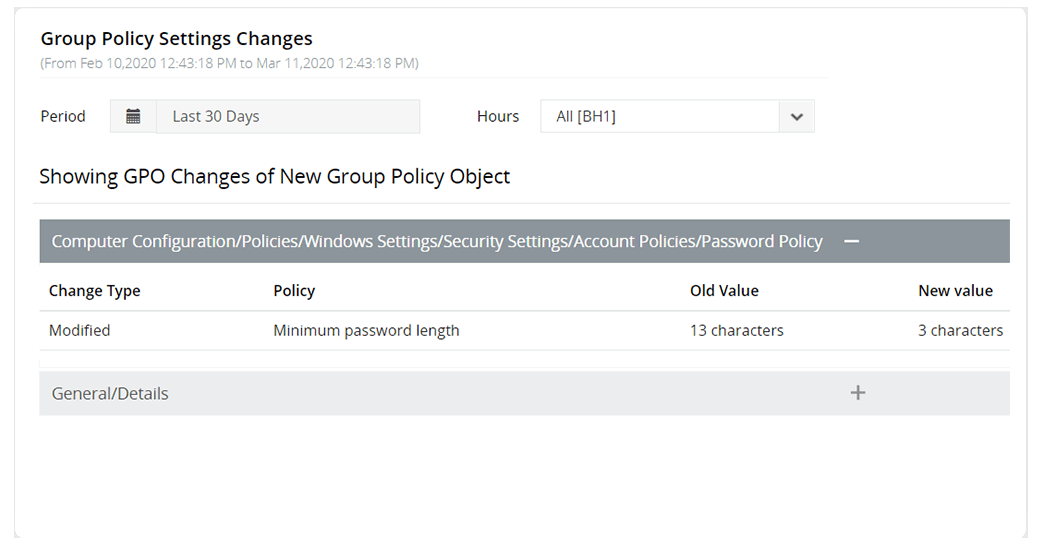Click the Change Type column header
This screenshot has width=1042, height=545.
pos(94,291)
